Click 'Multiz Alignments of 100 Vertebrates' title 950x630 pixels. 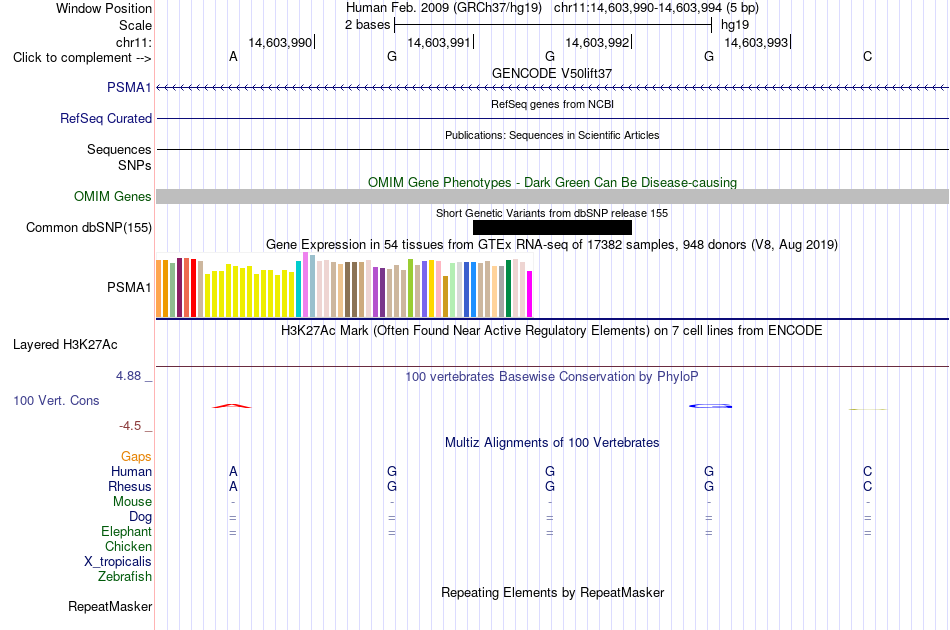coord(552,443)
